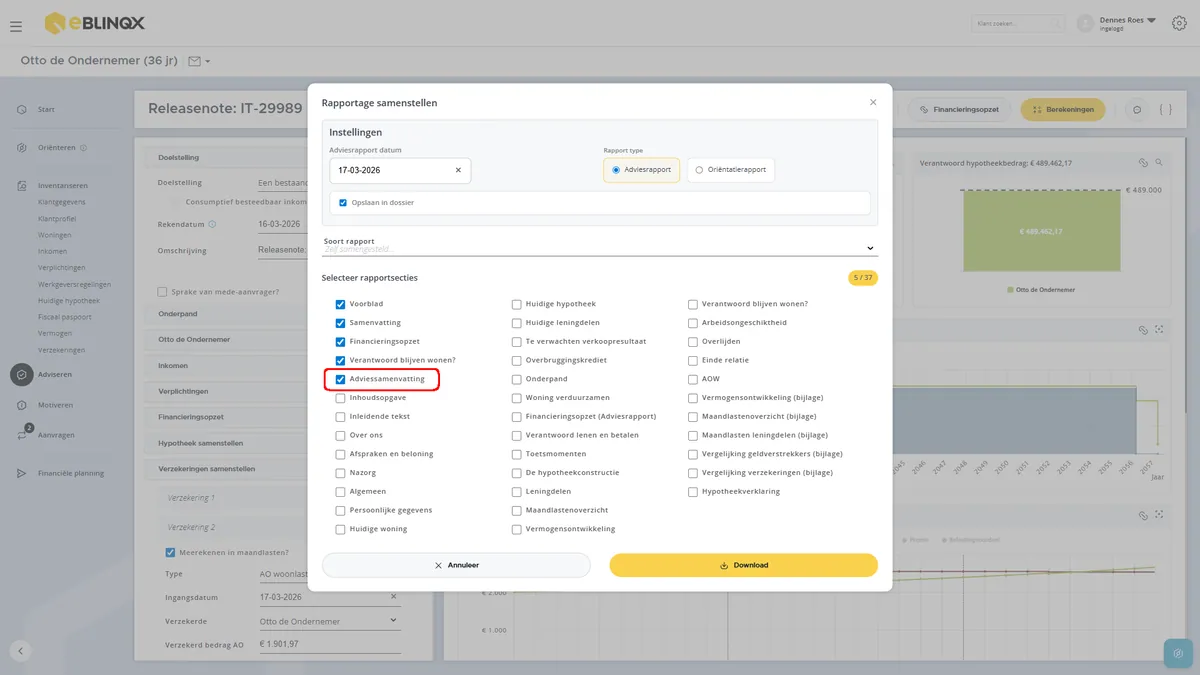Click the Aanvragen icon with badge 2
Image resolution: width=1200 pixels, height=675 pixels.
coord(22,434)
